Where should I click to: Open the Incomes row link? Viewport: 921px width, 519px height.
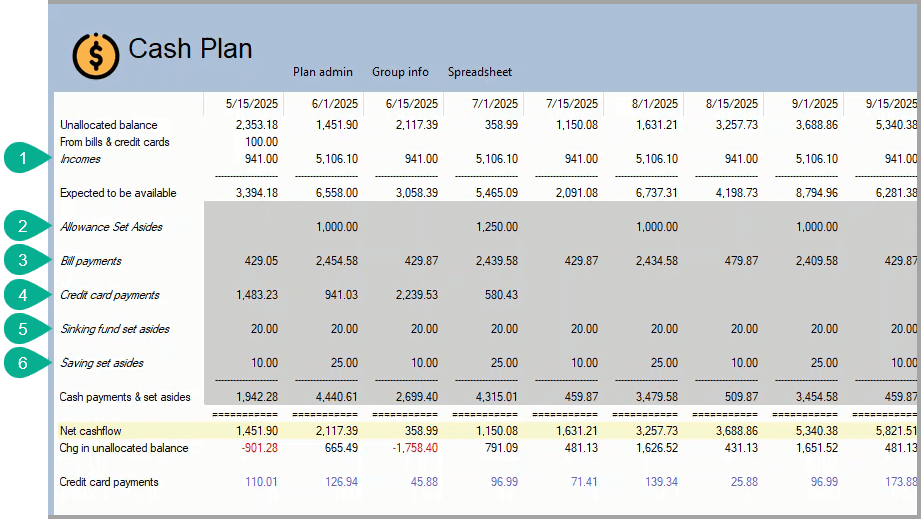click(80, 159)
